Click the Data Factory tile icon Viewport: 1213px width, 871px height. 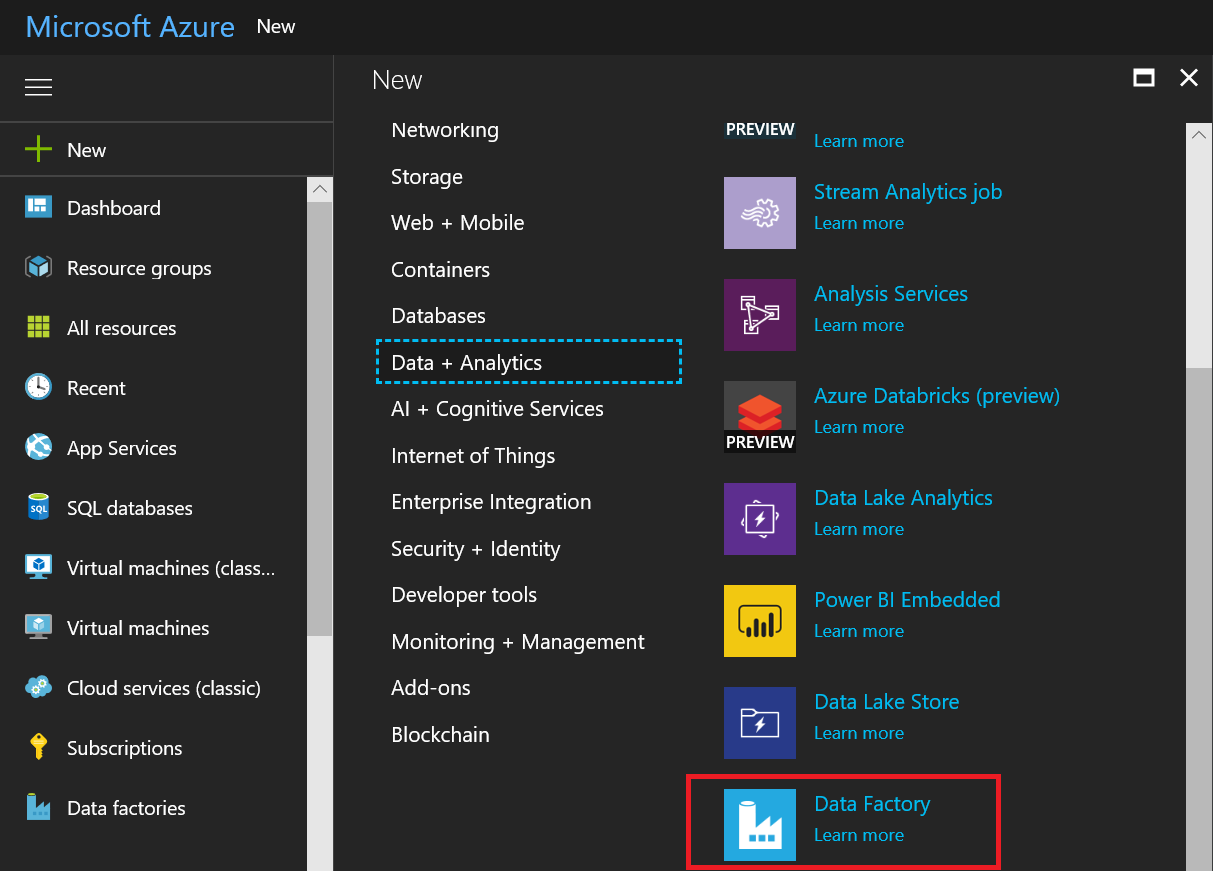click(760, 825)
